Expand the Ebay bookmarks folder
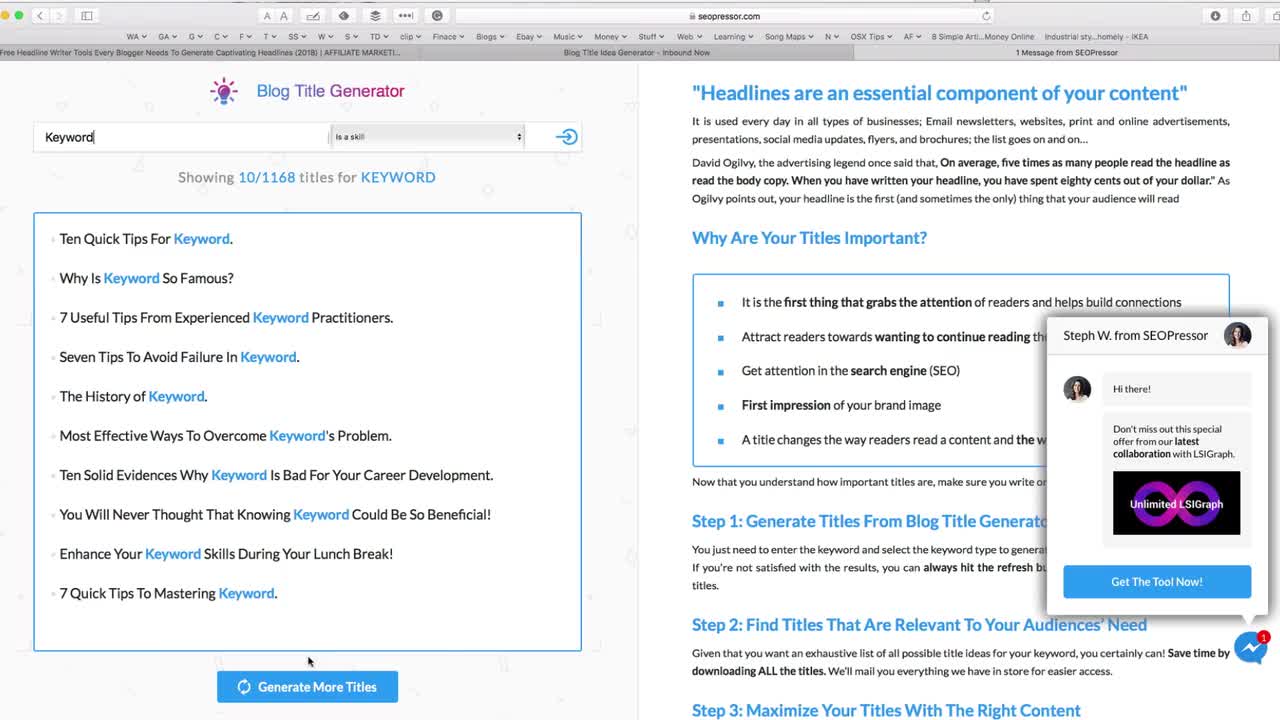This screenshot has width=1280, height=720. pos(529,37)
